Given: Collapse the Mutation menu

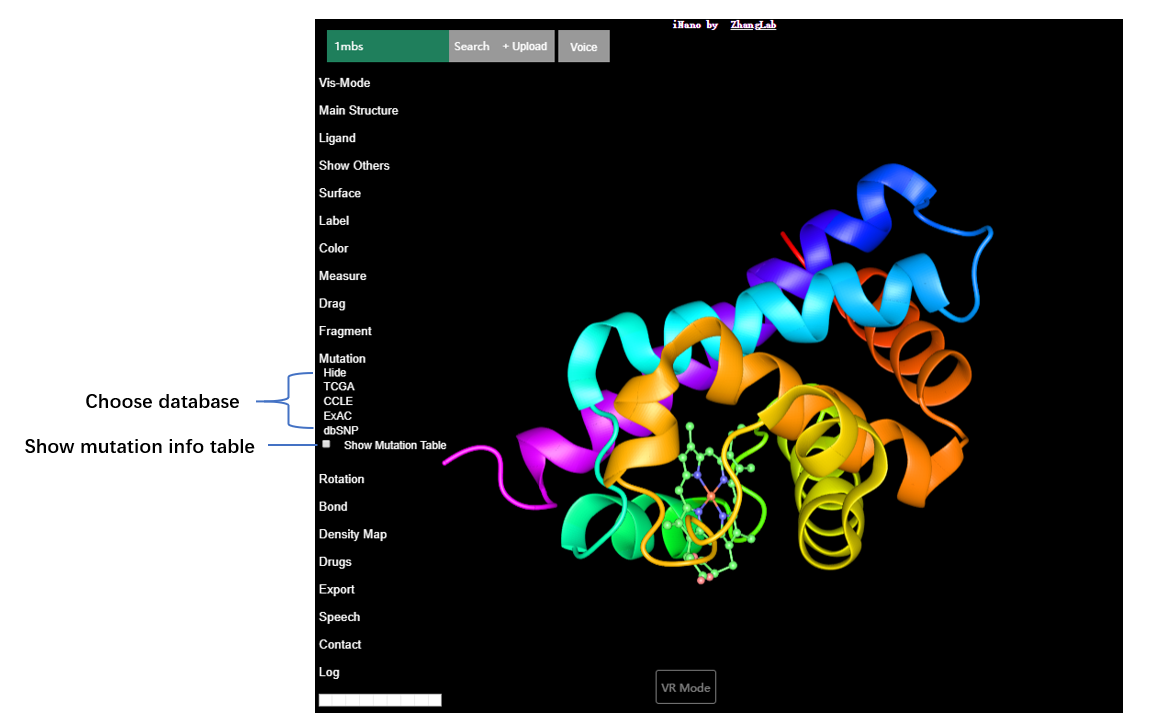Looking at the screenshot, I should point(342,358).
